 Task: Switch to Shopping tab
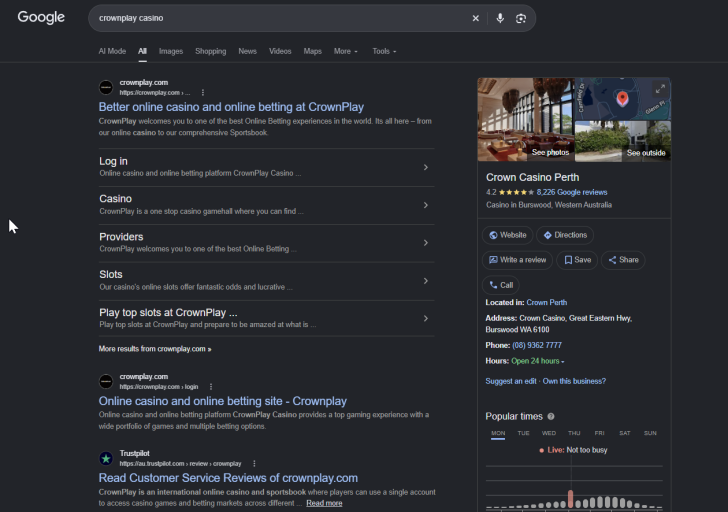click(x=210, y=51)
